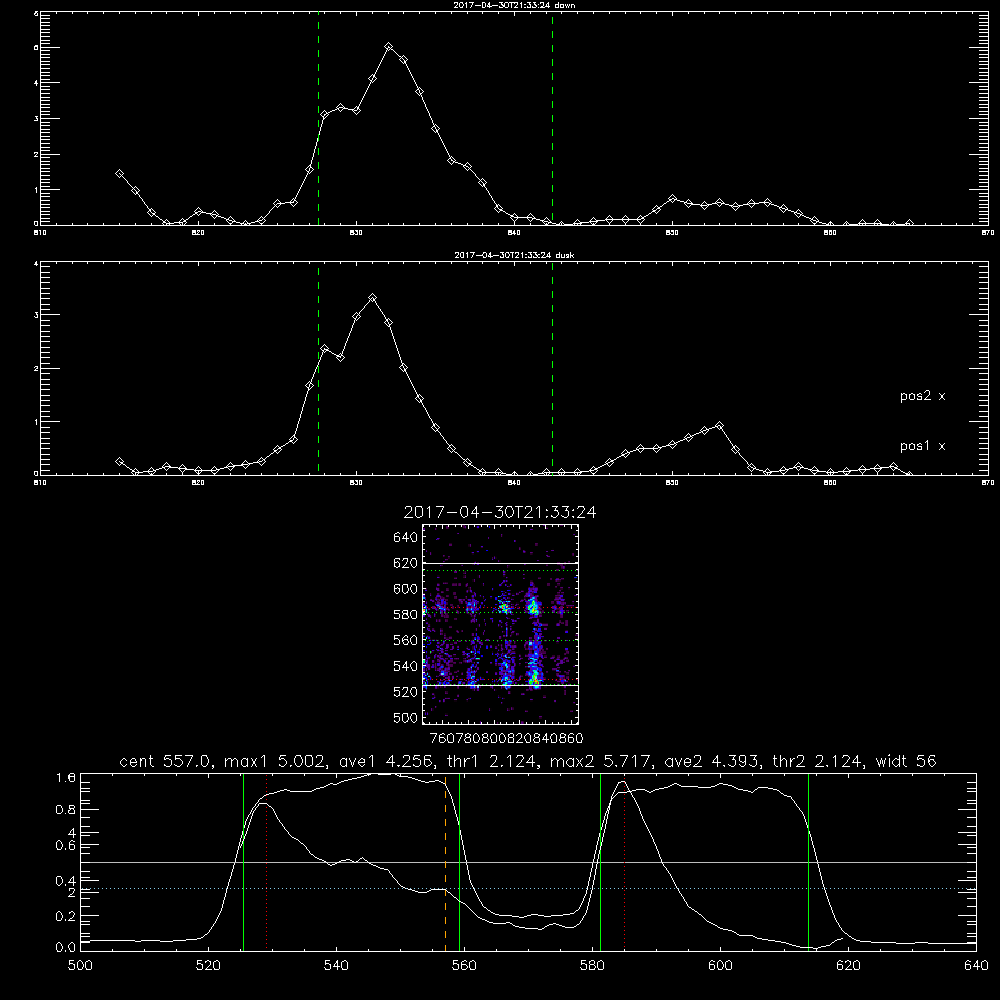
Task: Click the "pos2 x" label in dusk plot
Action: tap(922, 396)
